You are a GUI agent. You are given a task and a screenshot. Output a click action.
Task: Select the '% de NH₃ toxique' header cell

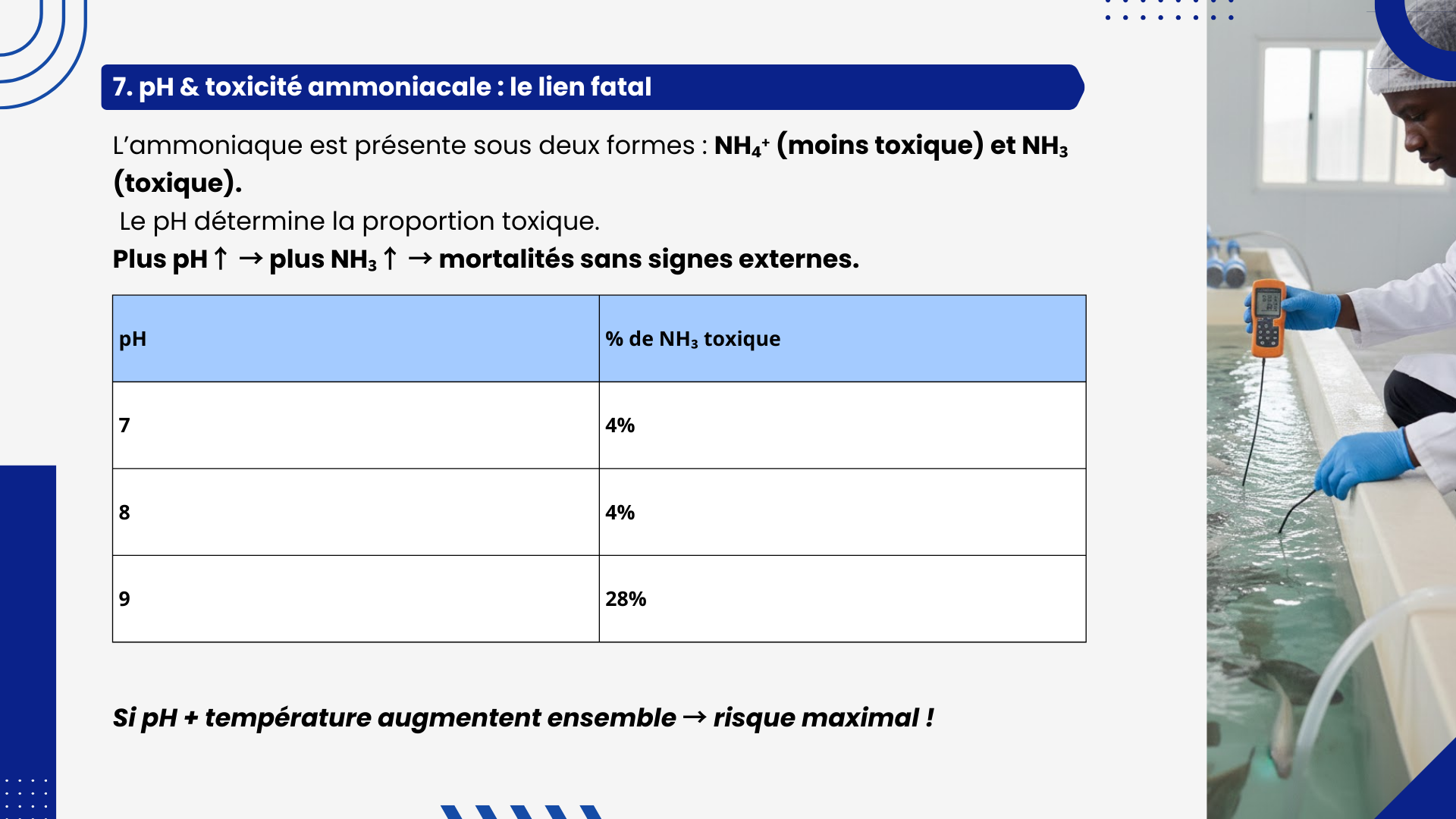pyautogui.click(x=843, y=338)
